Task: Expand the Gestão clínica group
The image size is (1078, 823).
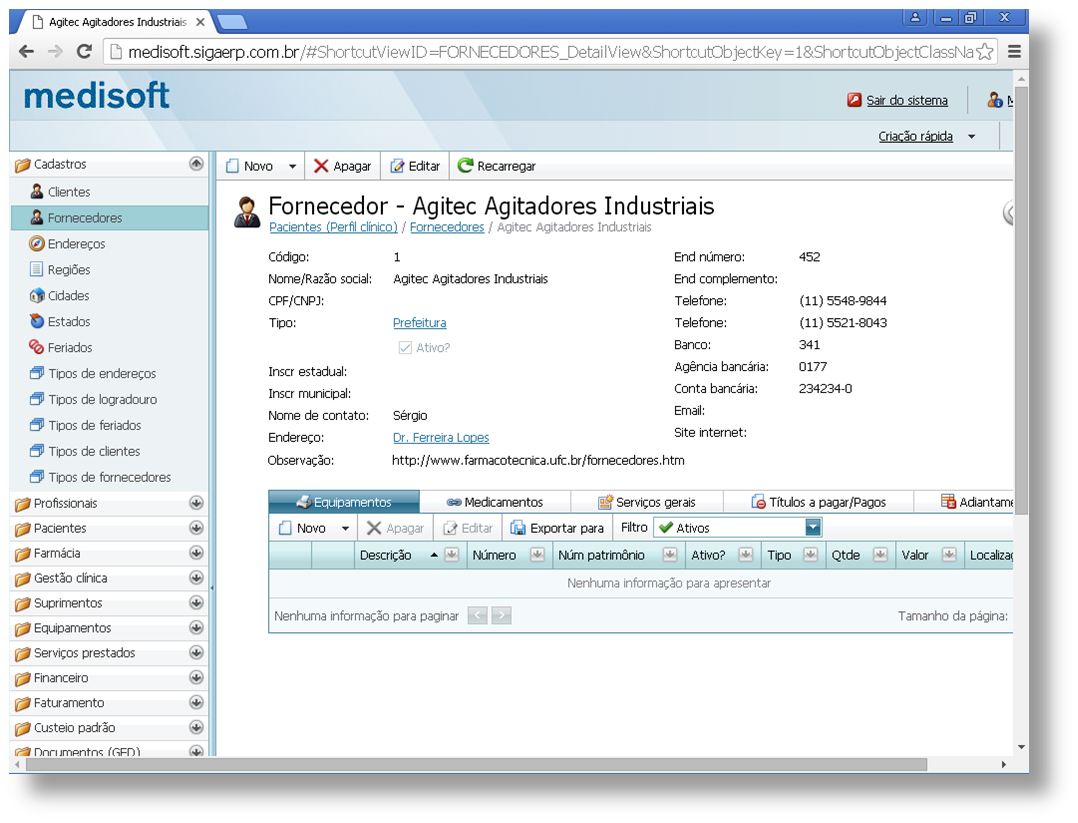Action: (x=197, y=578)
